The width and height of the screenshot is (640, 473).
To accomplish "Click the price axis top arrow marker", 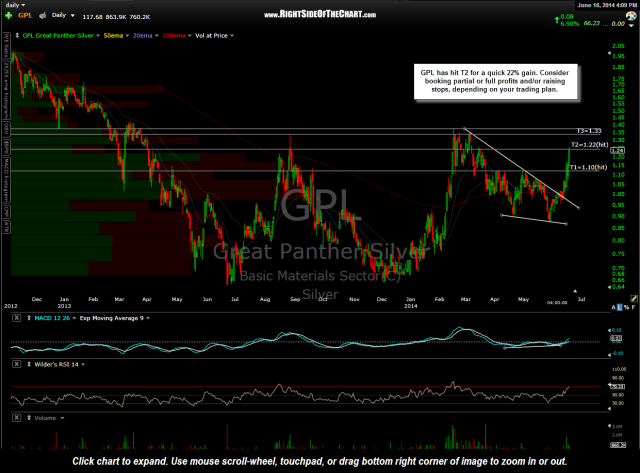I will (609, 53).
